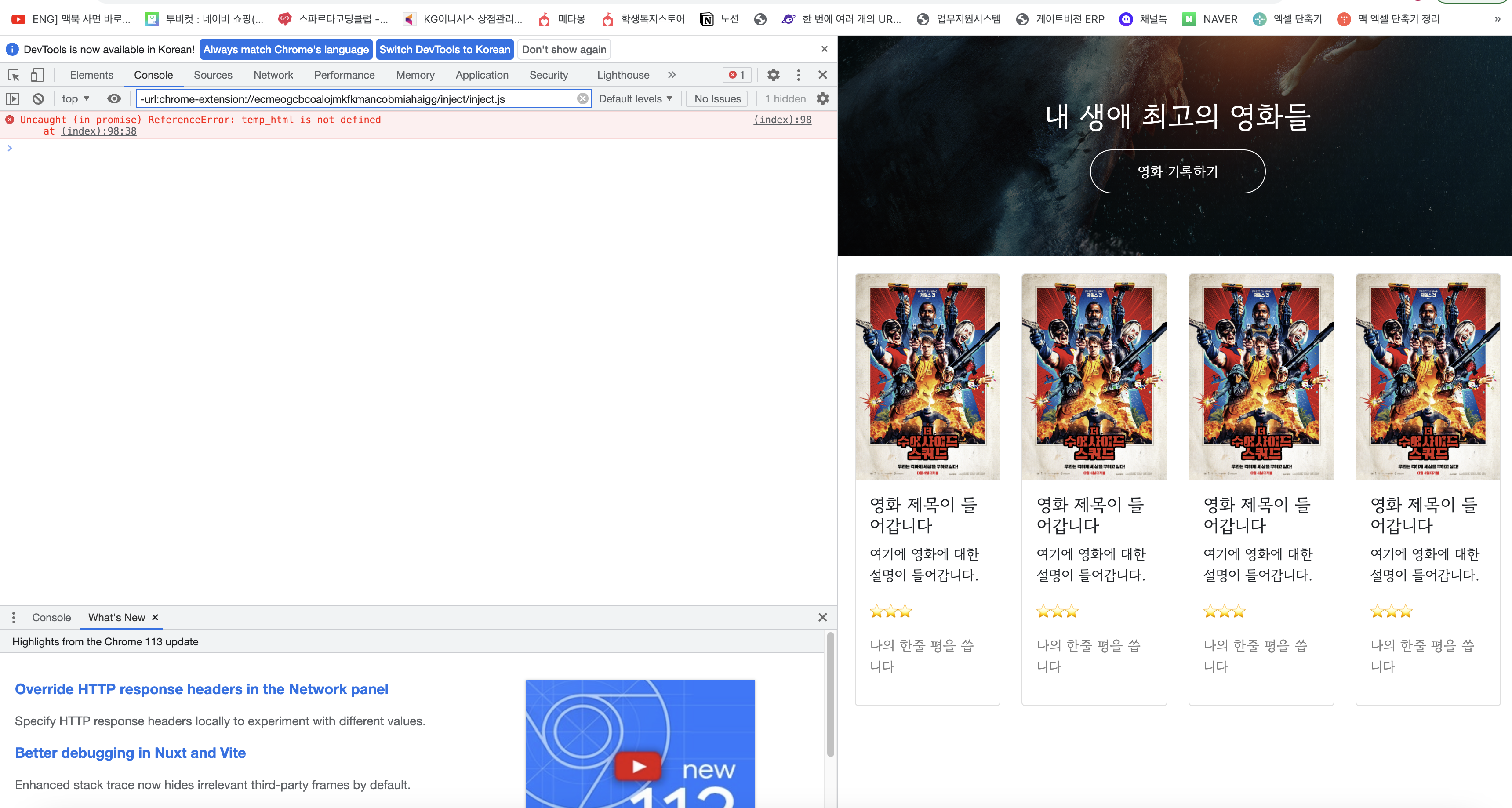1512x808 pixels.
Task: Click the 영화 기록하기 button
Action: (1178, 171)
